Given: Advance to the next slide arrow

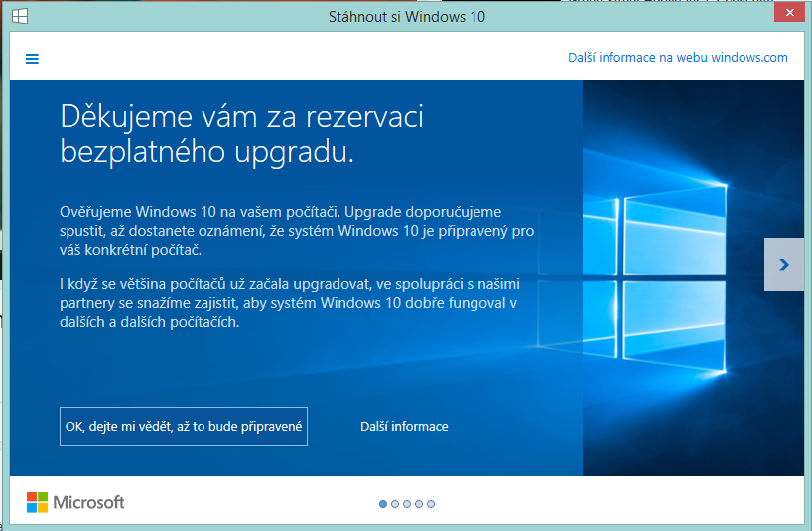Looking at the screenshot, I should (784, 265).
